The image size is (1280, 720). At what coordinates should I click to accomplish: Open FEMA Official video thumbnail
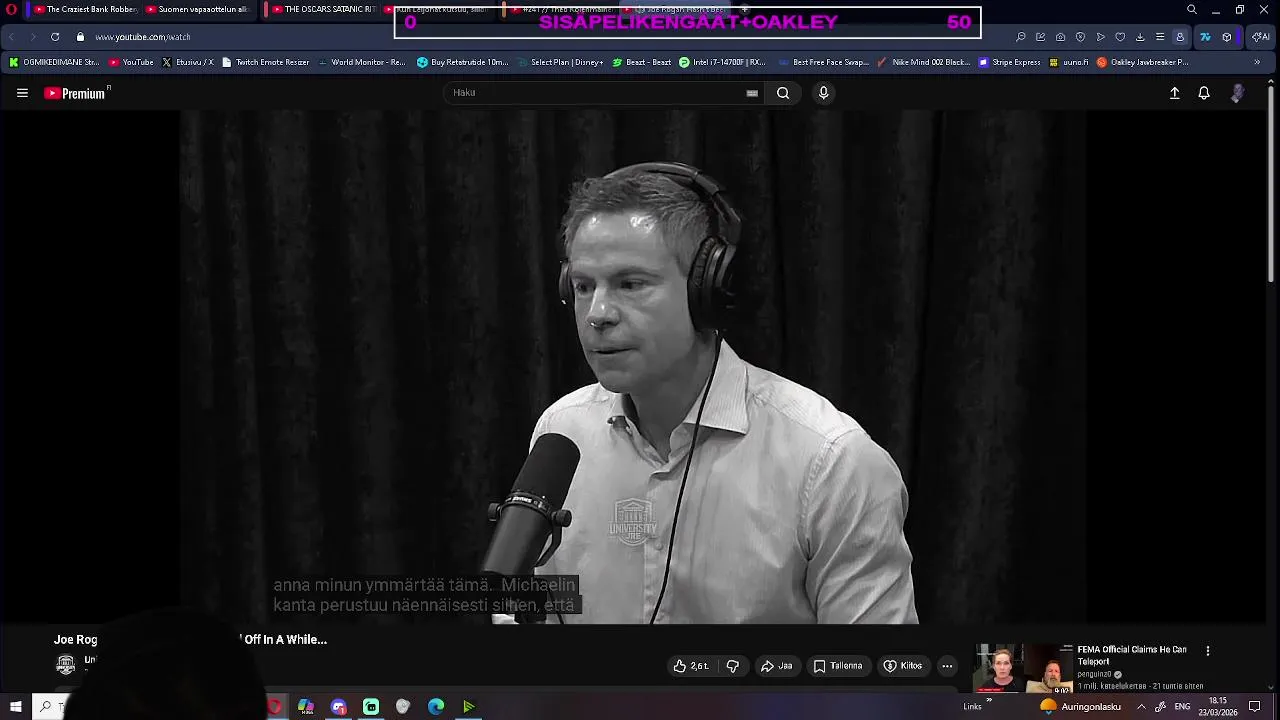[x=1023, y=668]
